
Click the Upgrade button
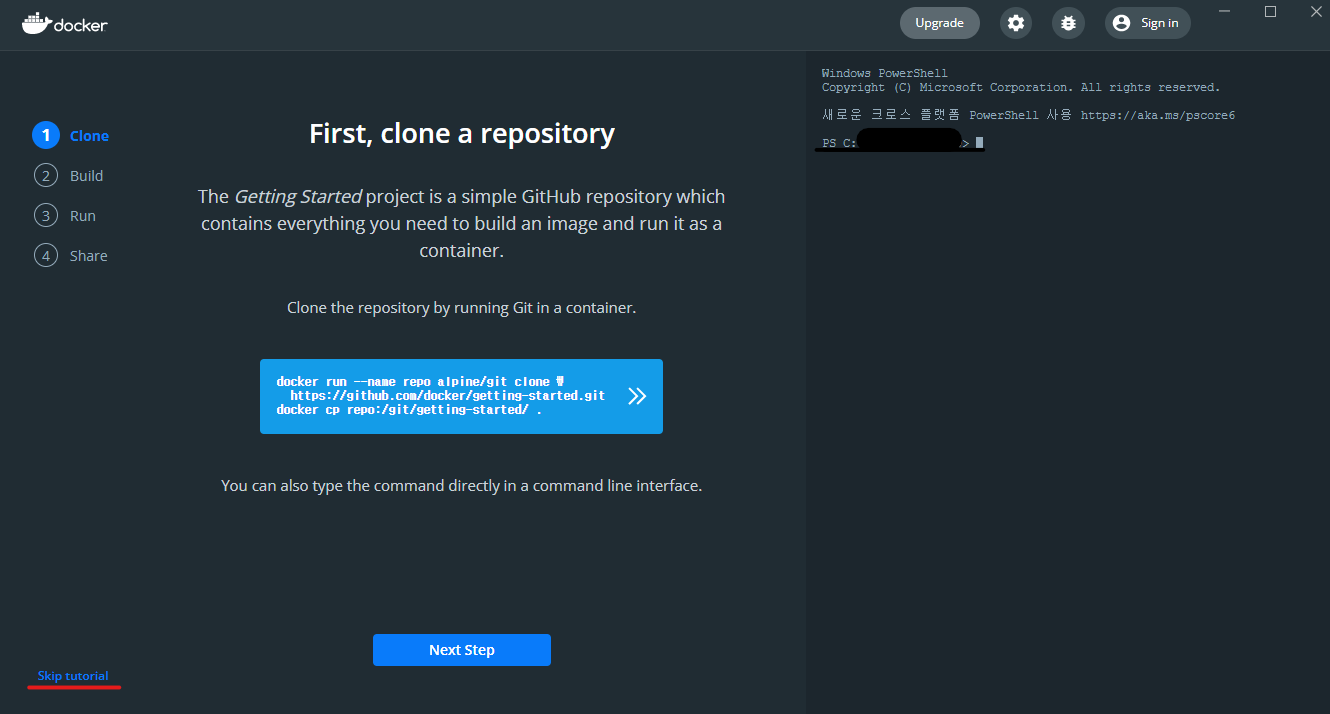click(x=939, y=23)
